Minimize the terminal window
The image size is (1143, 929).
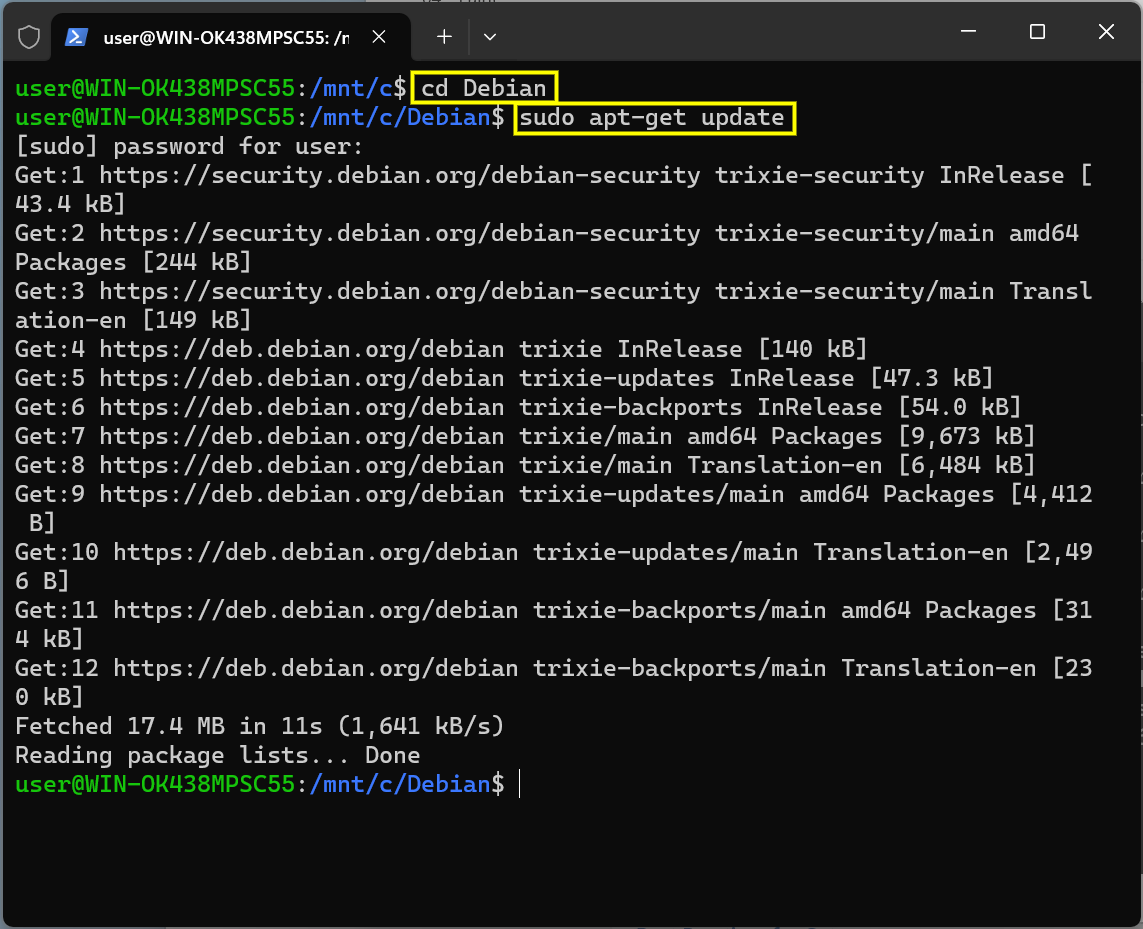(x=968, y=31)
